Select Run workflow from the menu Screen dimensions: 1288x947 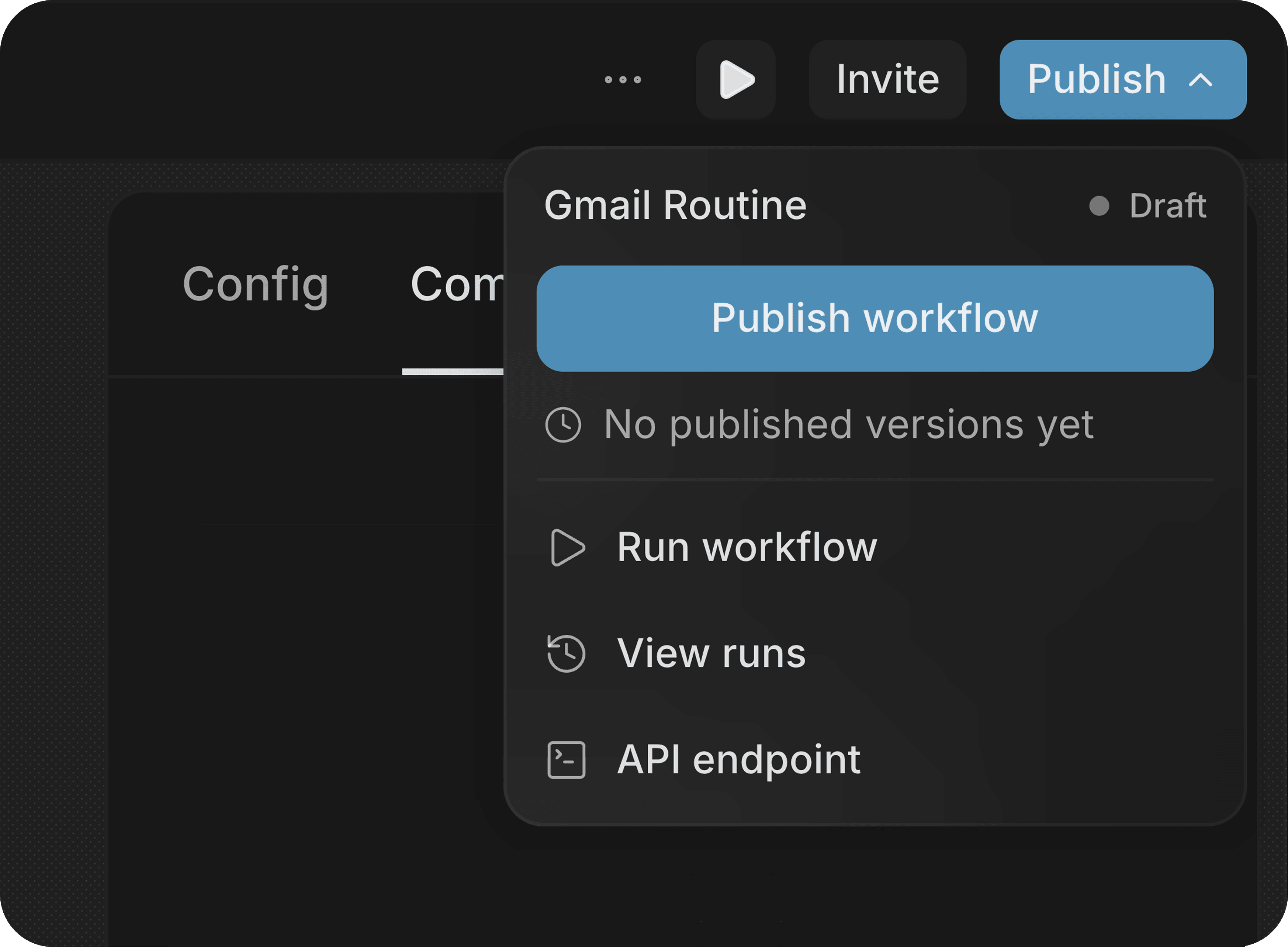click(875, 548)
